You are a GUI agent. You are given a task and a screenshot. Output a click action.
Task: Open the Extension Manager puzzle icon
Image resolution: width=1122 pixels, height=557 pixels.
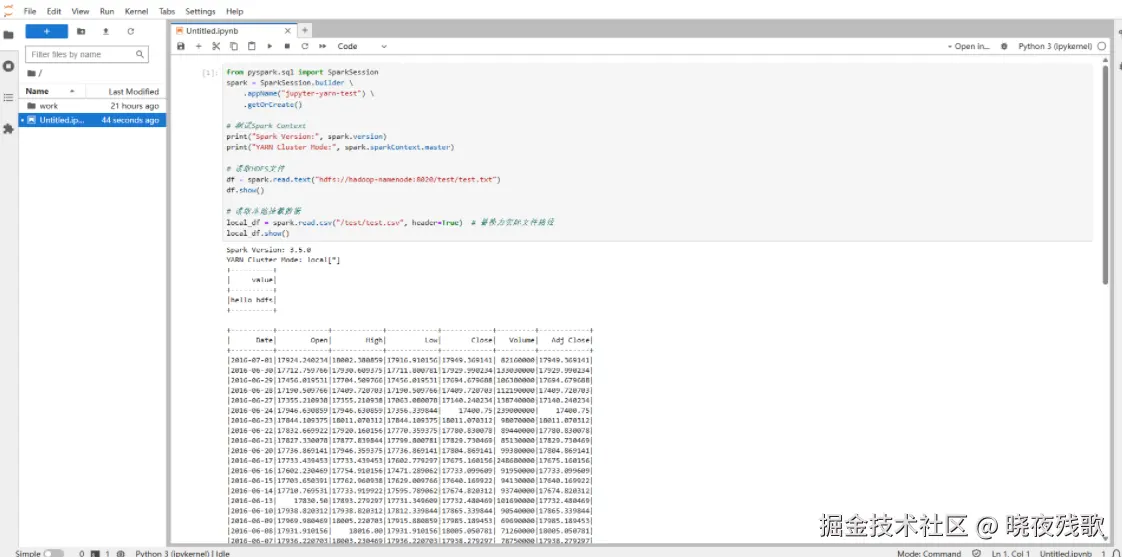[9, 129]
